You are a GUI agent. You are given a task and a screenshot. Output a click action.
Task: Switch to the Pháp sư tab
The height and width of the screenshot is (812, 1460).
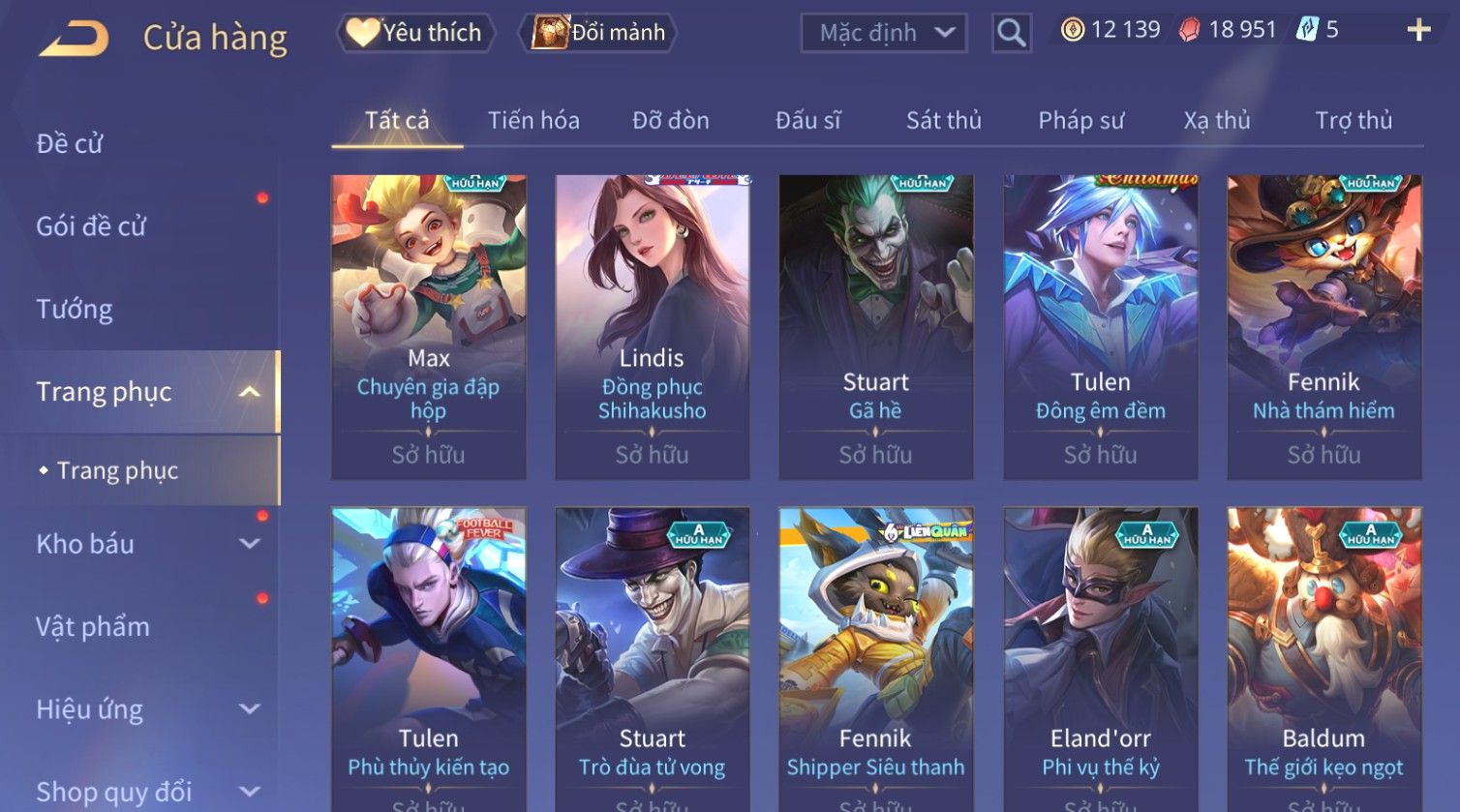(1081, 120)
